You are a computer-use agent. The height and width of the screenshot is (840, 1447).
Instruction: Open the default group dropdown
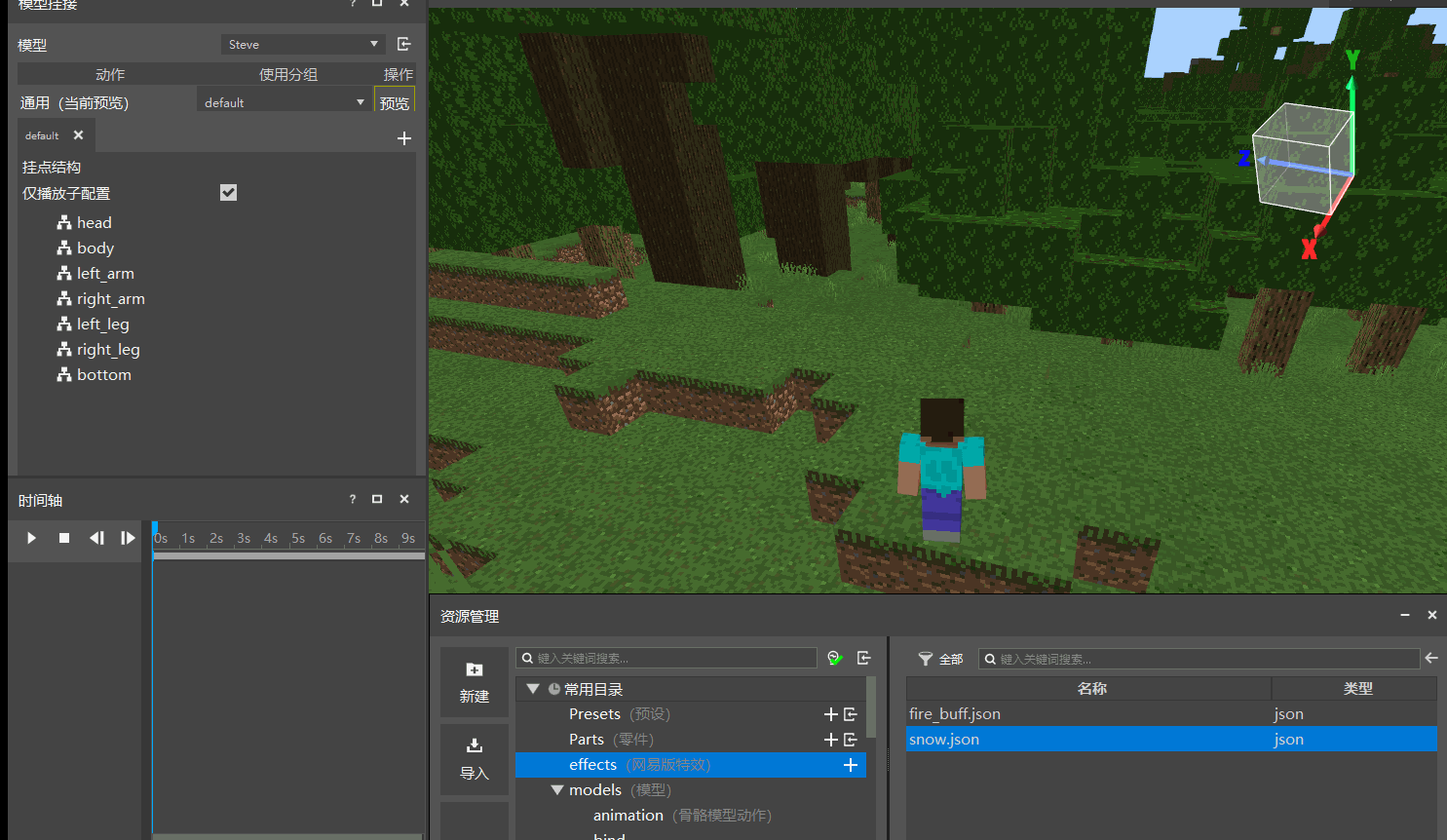tap(285, 102)
